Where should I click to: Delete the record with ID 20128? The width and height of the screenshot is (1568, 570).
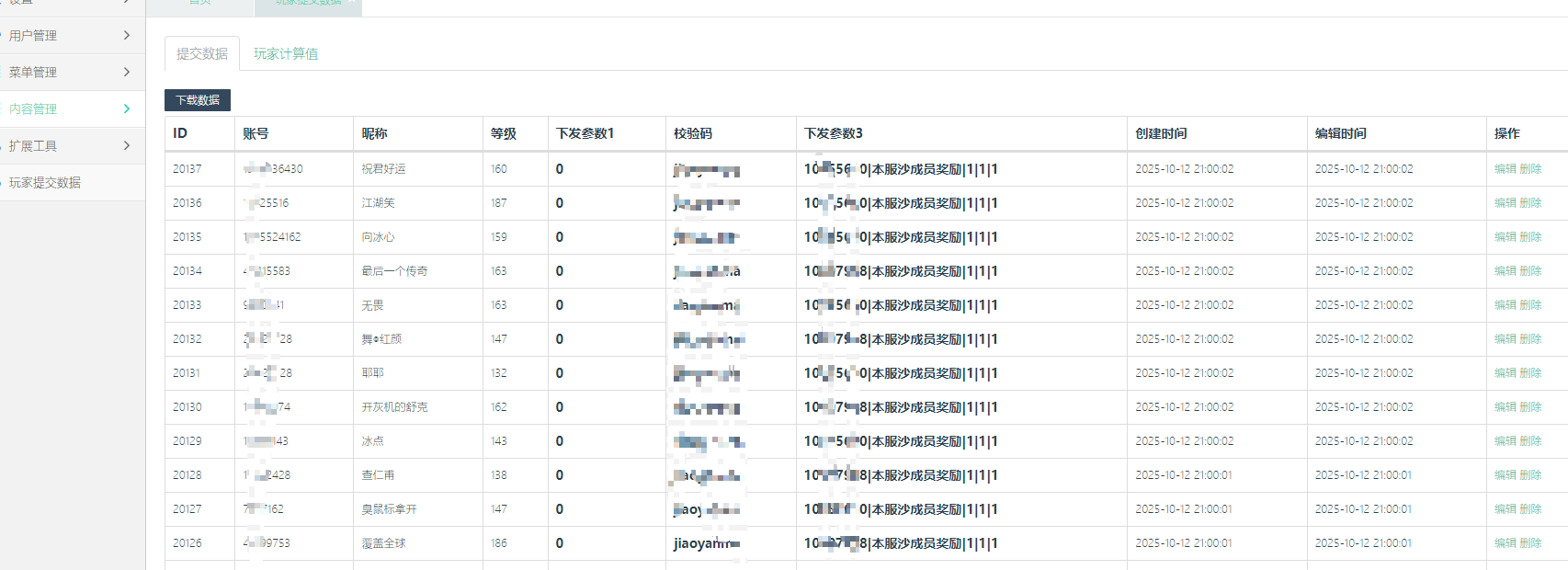tap(1530, 475)
